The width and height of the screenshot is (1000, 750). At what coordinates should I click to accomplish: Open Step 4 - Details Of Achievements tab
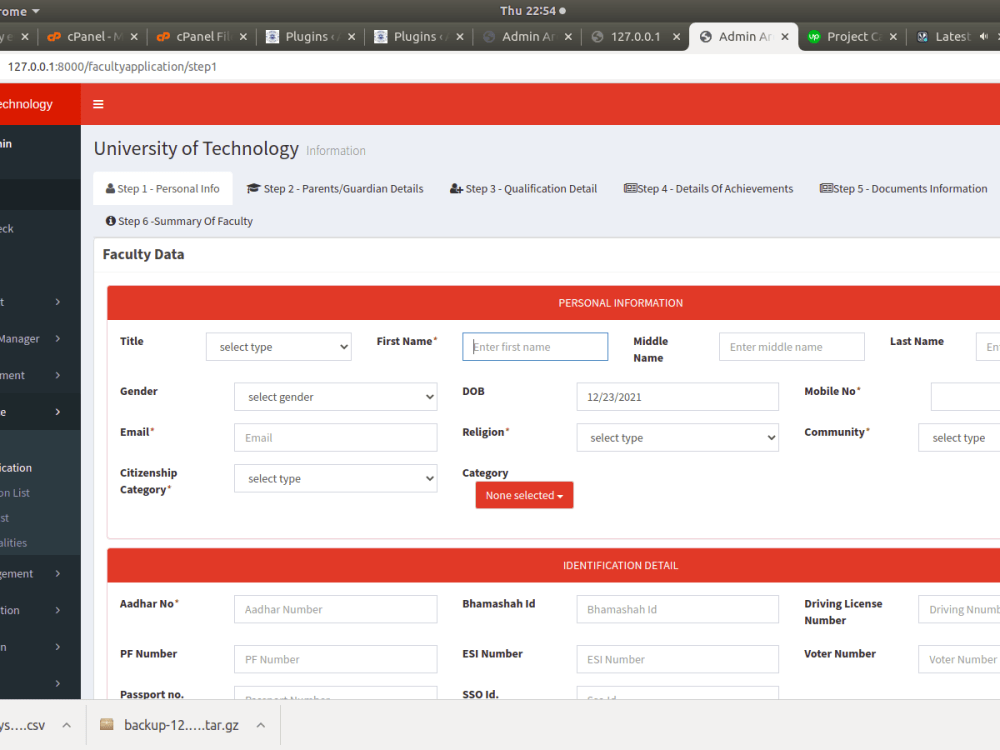tap(709, 189)
